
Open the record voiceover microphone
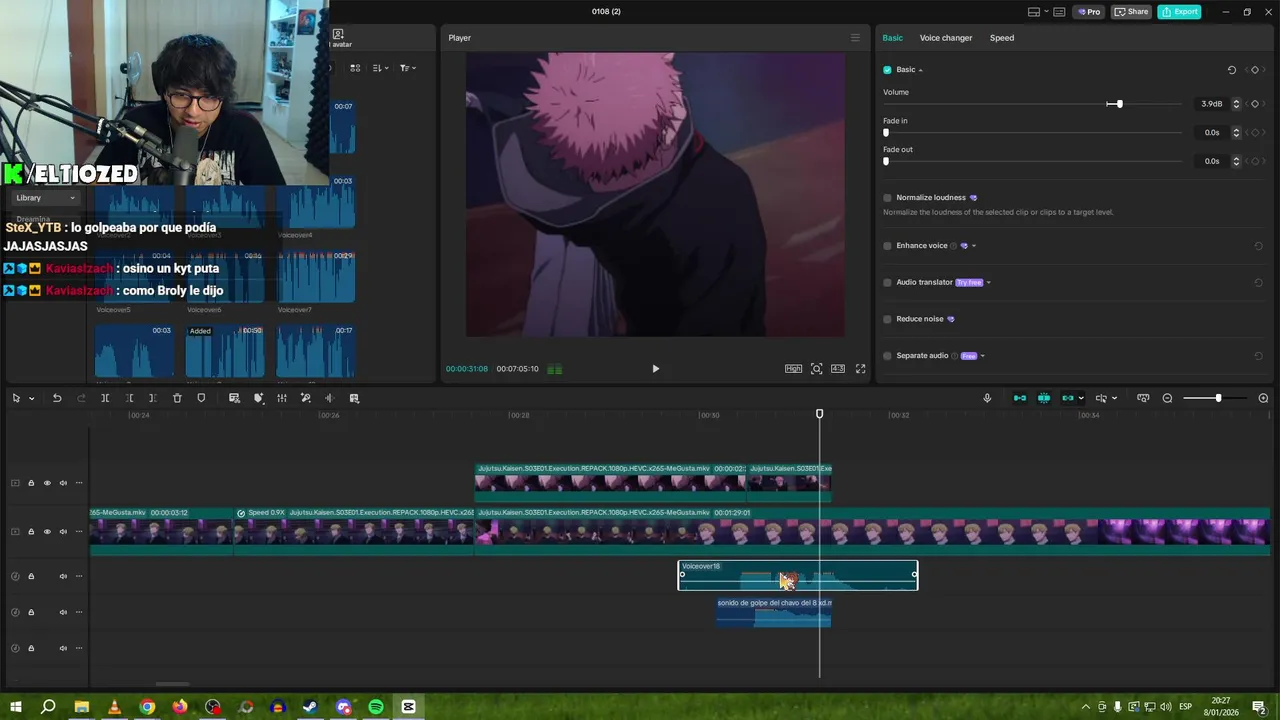[x=987, y=398]
